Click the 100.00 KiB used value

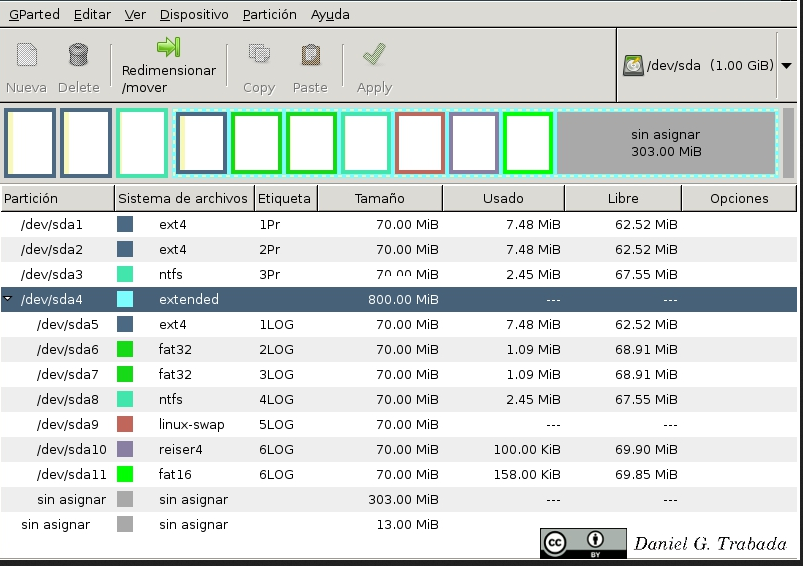pos(527,449)
